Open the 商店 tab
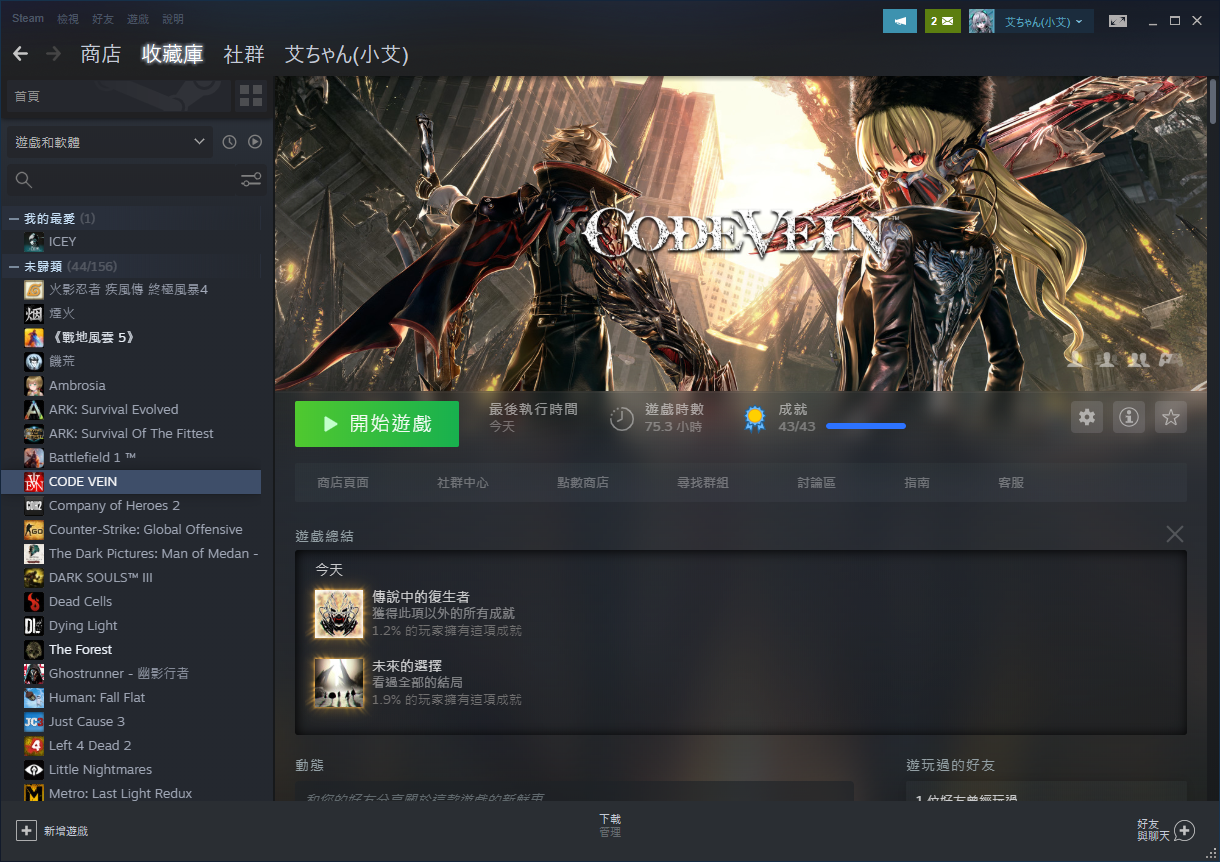The width and height of the screenshot is (1220, 862). point(100,54)
